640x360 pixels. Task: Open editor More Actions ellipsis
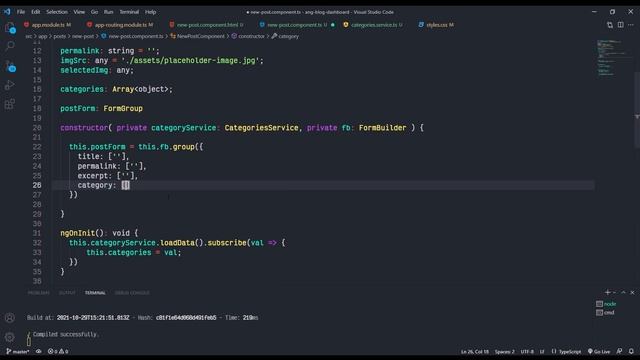click(x=631, y=25)
